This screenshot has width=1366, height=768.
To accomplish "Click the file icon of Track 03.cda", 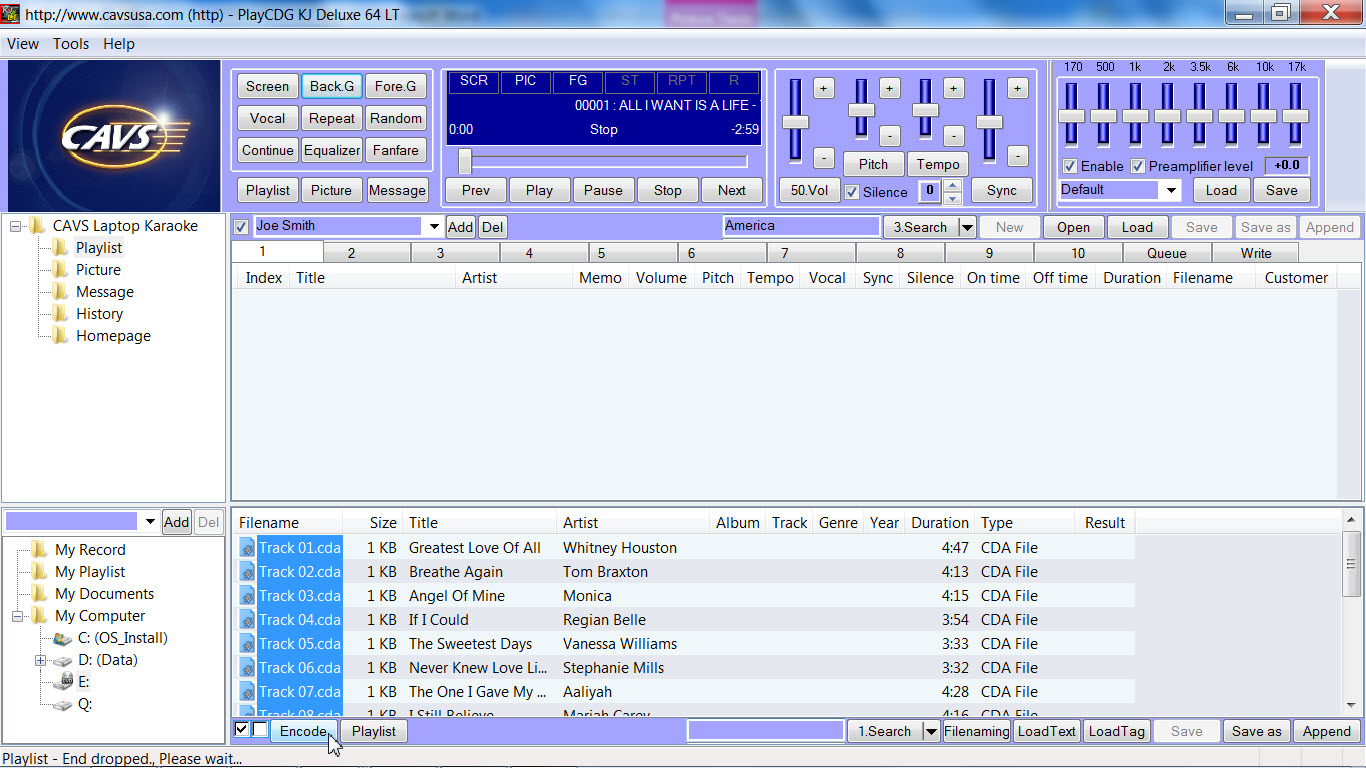I will (x=247, y=596).
